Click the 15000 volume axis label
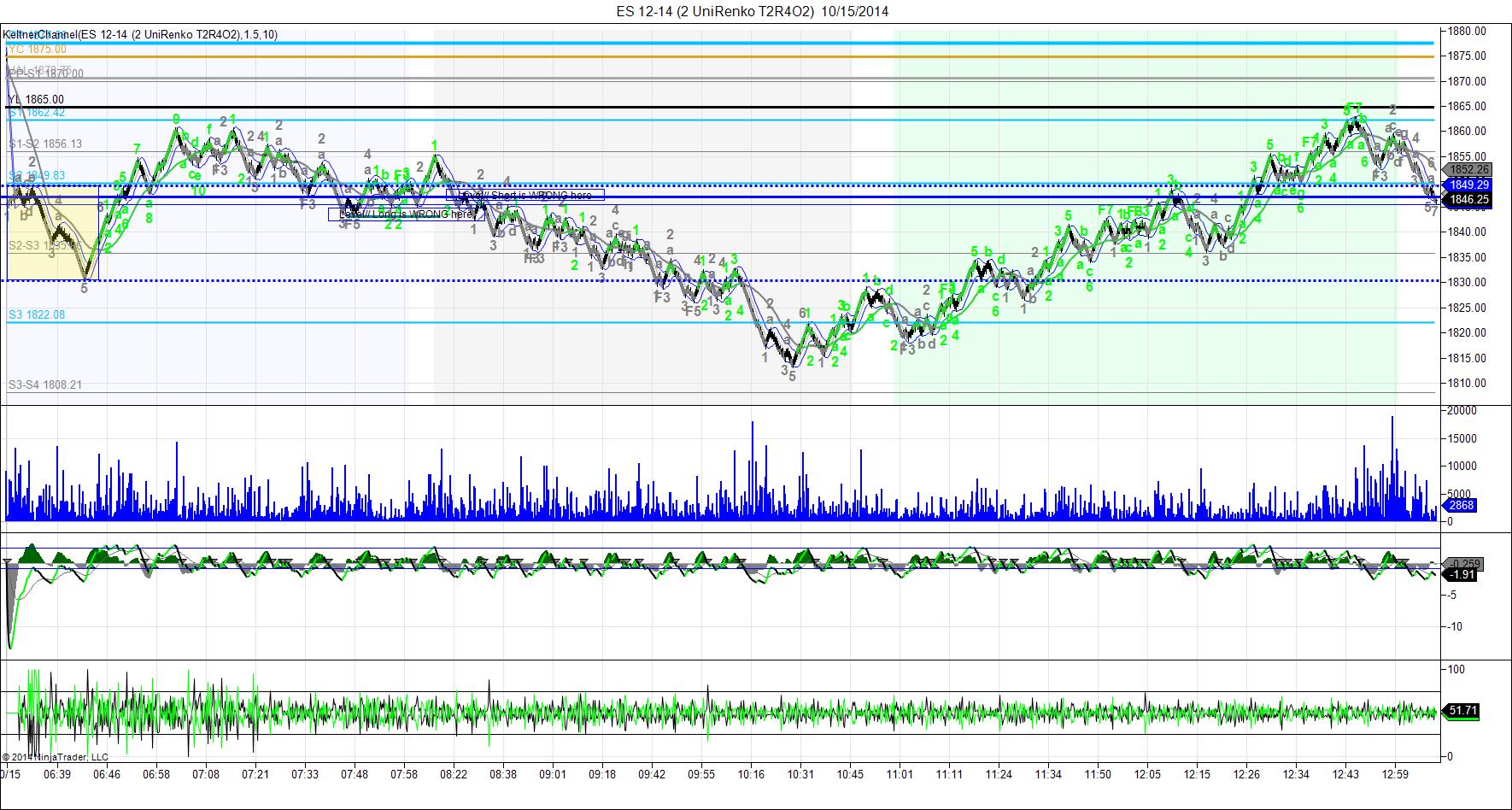The height and width of the screenshot is (810, 1512). pos(1462,439)
